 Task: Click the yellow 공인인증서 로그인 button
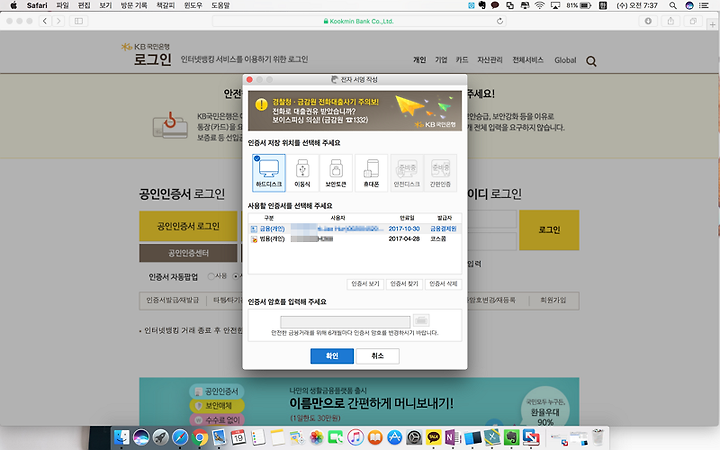pos(188,226)
